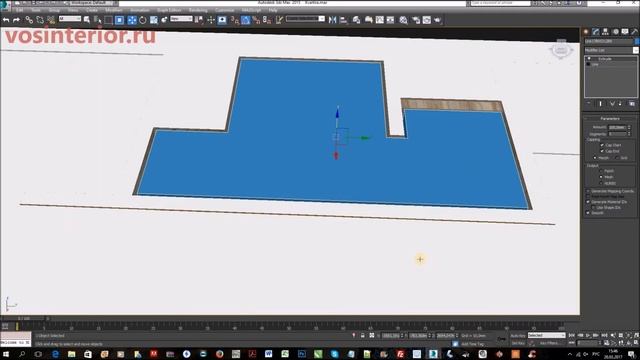Click the Render Production teapot icon
The width and height of the screenshot is (640, 360).
(x=438, y=20)
